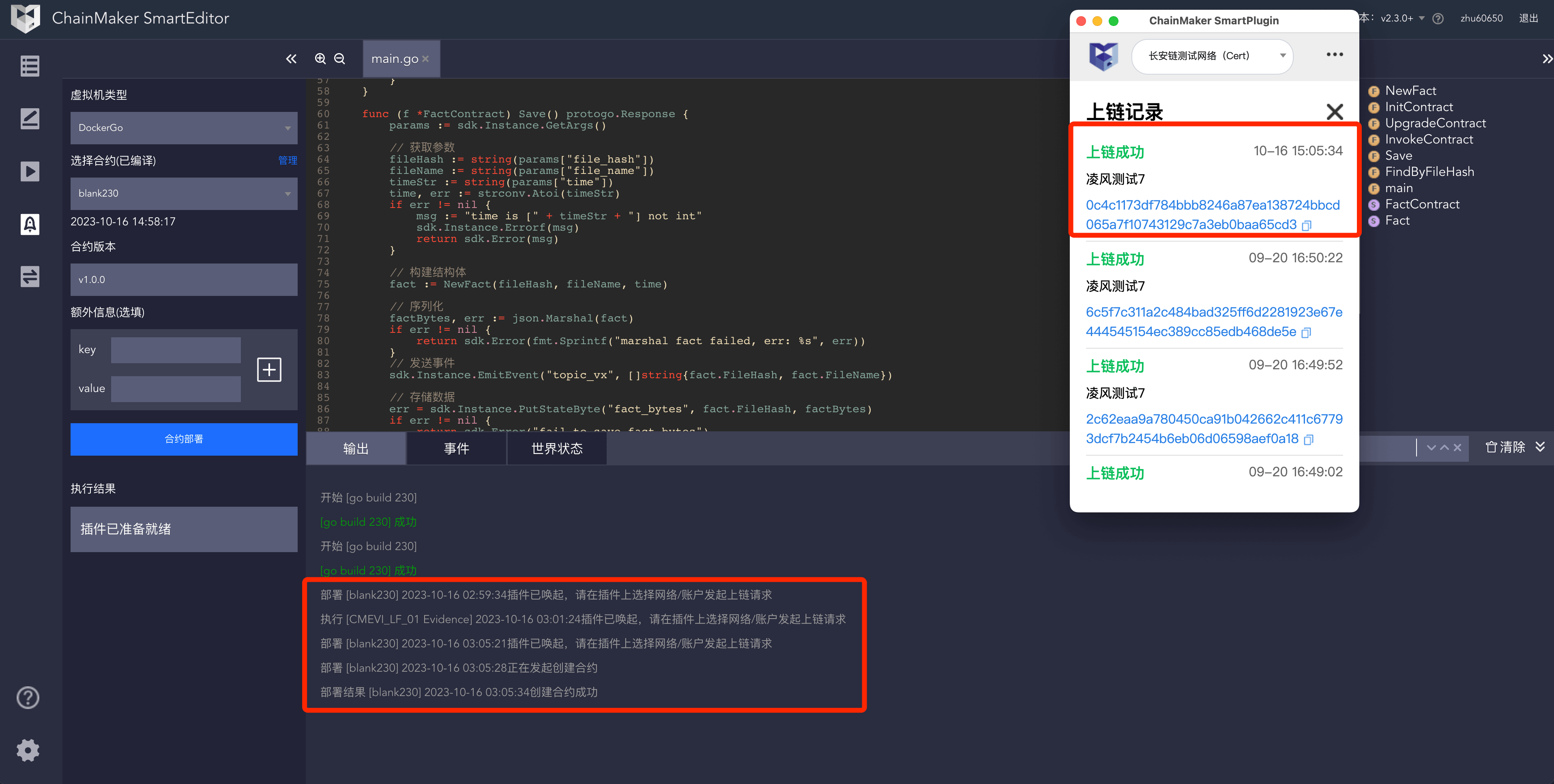
Task: Click the contract invoke swap-arrows icon
Action: 30,276
